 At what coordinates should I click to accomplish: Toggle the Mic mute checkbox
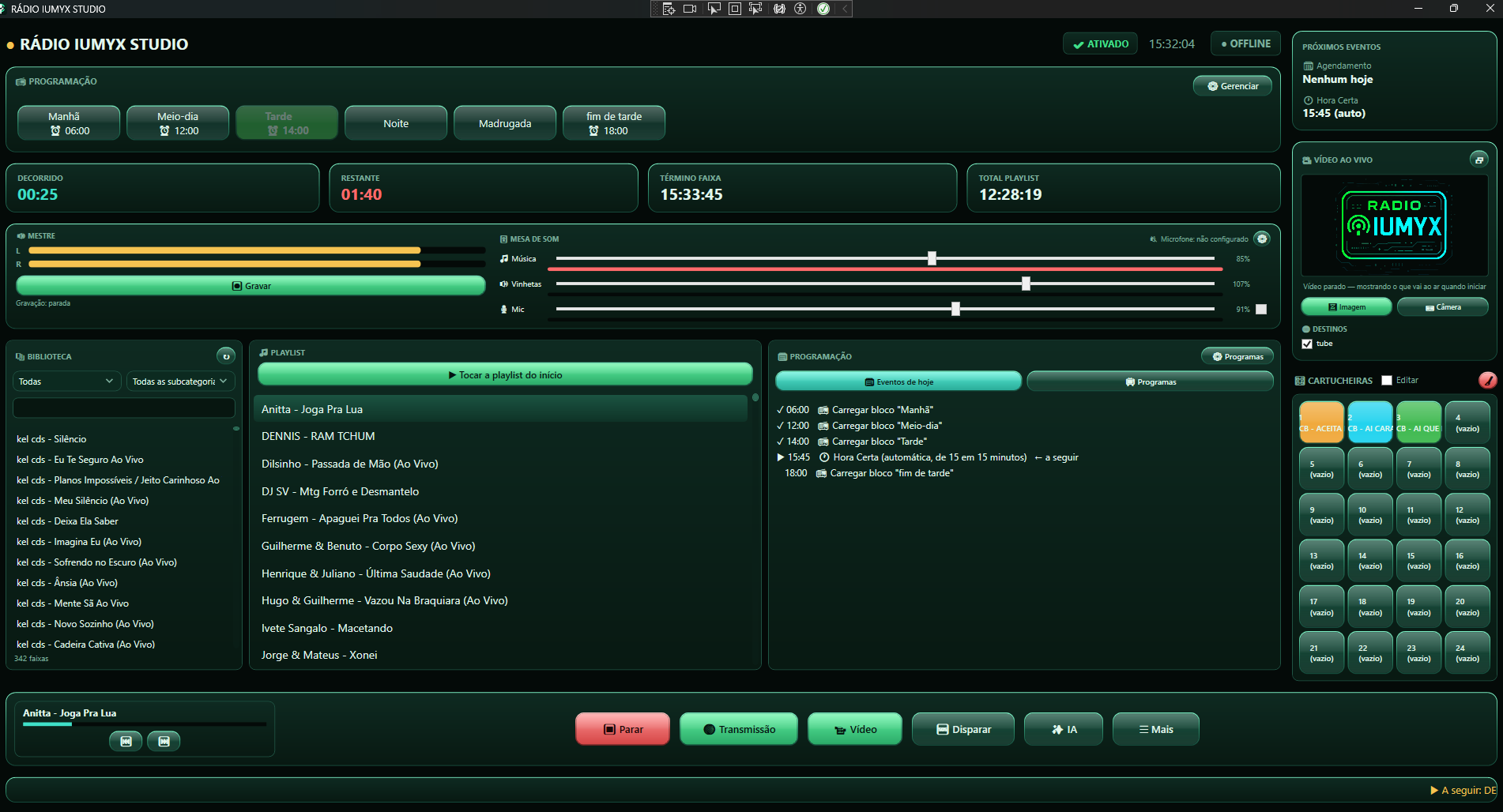coord(1261,309)
